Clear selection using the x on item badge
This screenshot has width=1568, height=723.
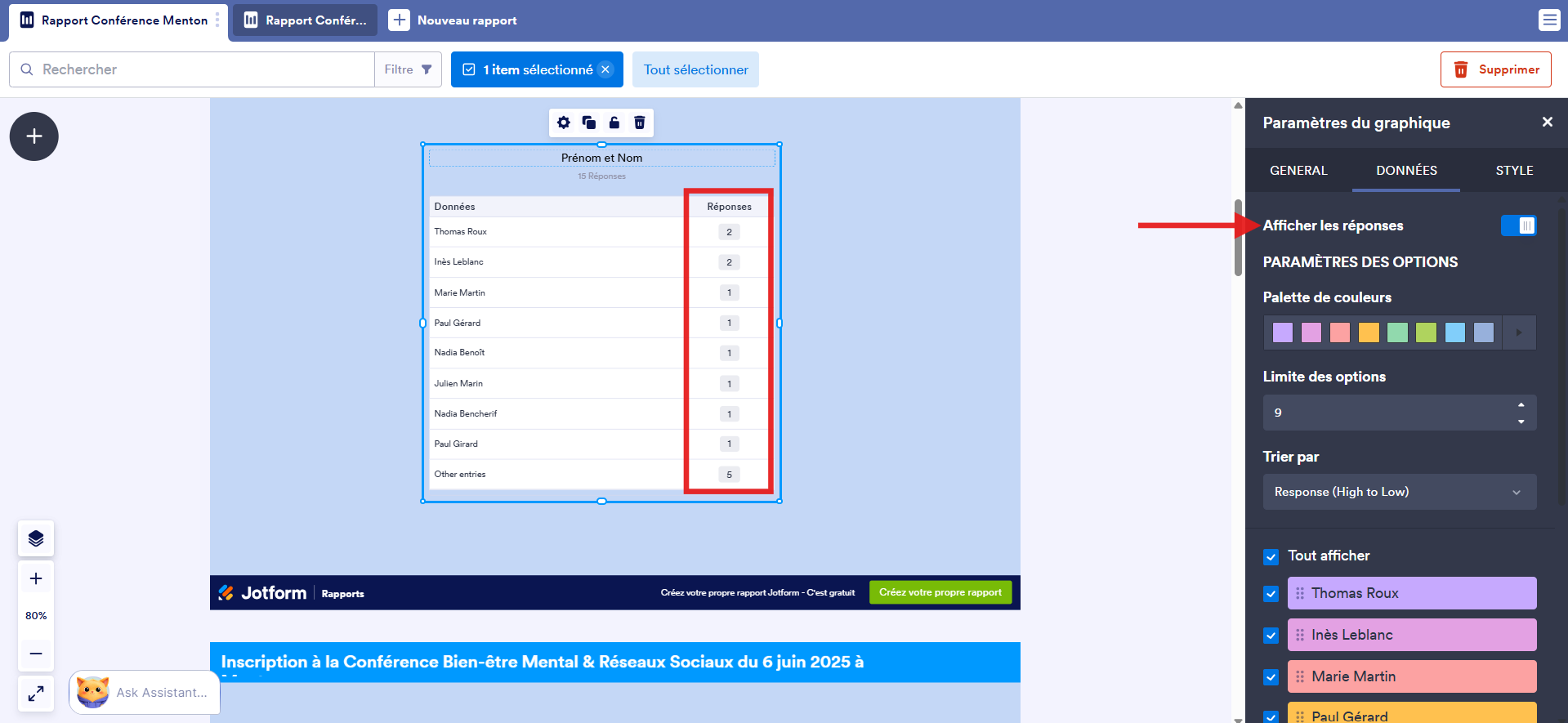click(605, 69)
